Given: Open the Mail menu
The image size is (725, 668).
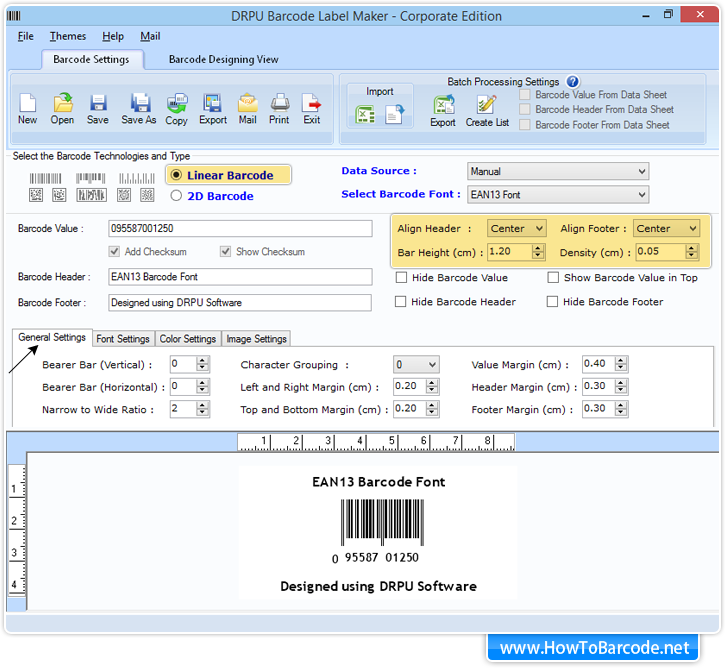Looking at the screenshot, I should (150, 36).
